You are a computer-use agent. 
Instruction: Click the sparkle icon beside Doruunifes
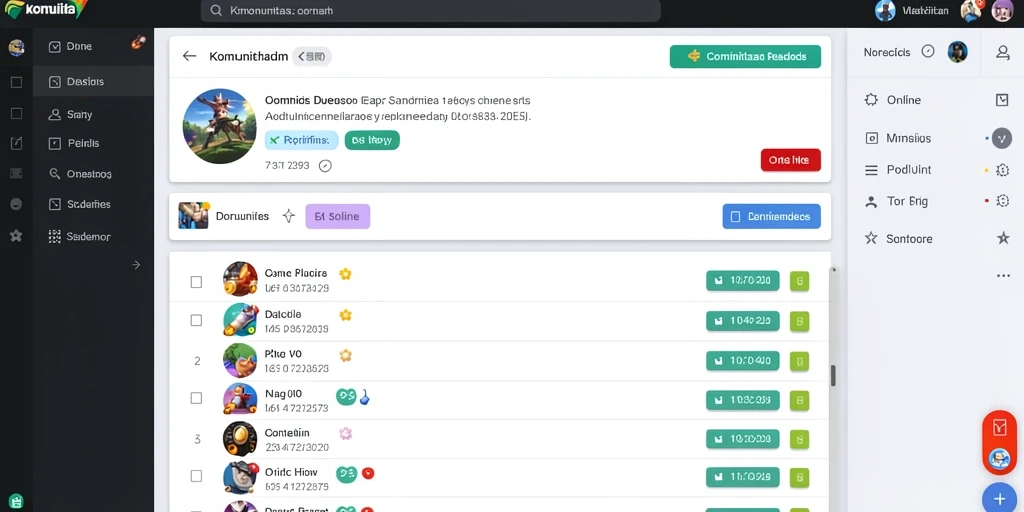(x=289, y=216)
